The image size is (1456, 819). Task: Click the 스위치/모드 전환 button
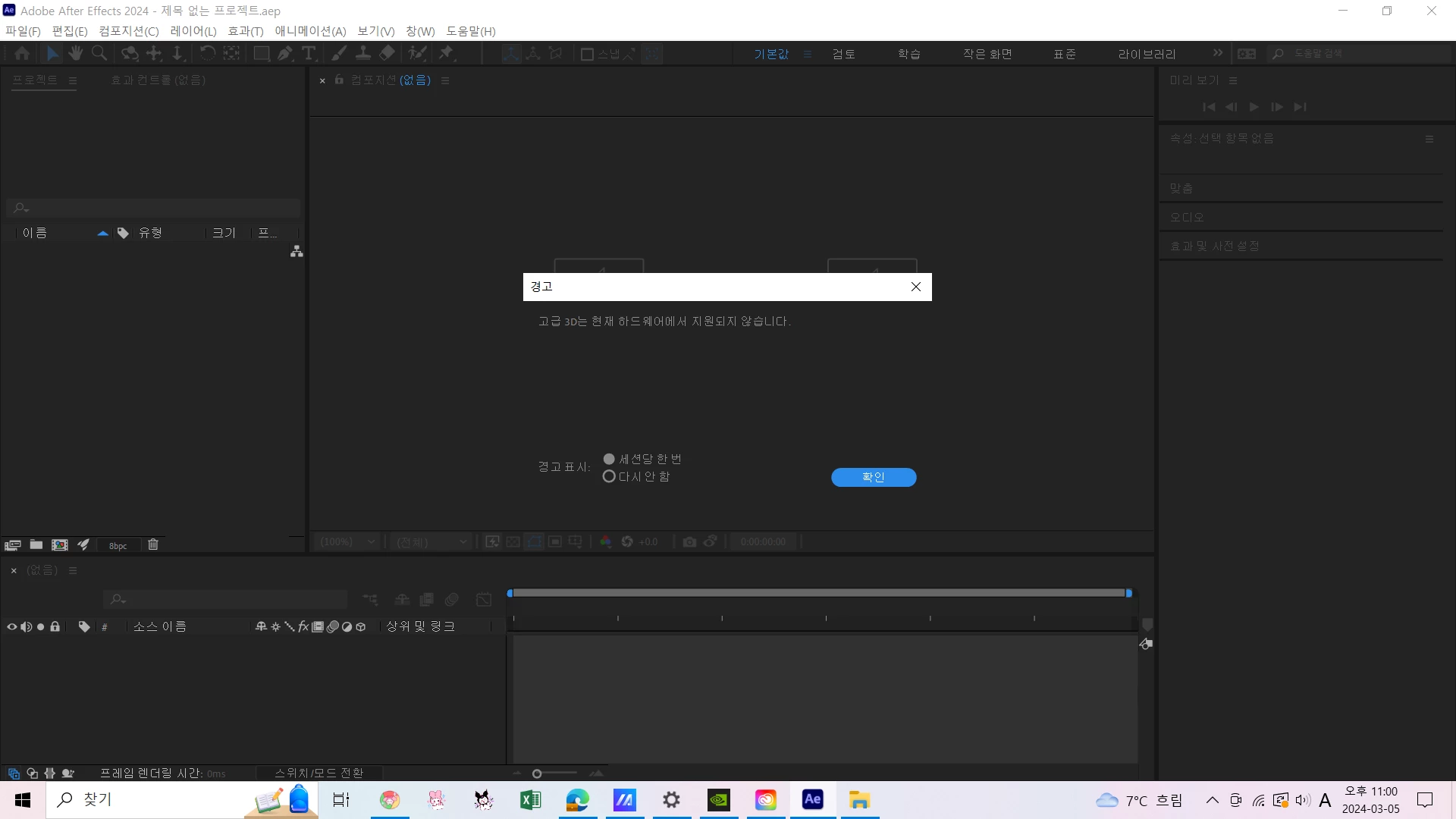tap(318, 773)
